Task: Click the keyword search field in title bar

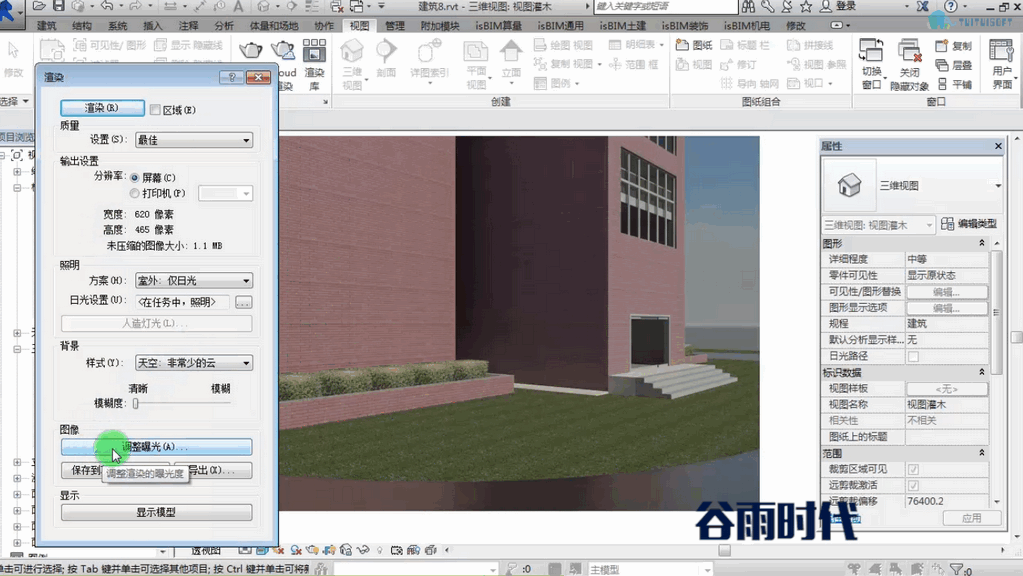Action: tap(665, 7)
